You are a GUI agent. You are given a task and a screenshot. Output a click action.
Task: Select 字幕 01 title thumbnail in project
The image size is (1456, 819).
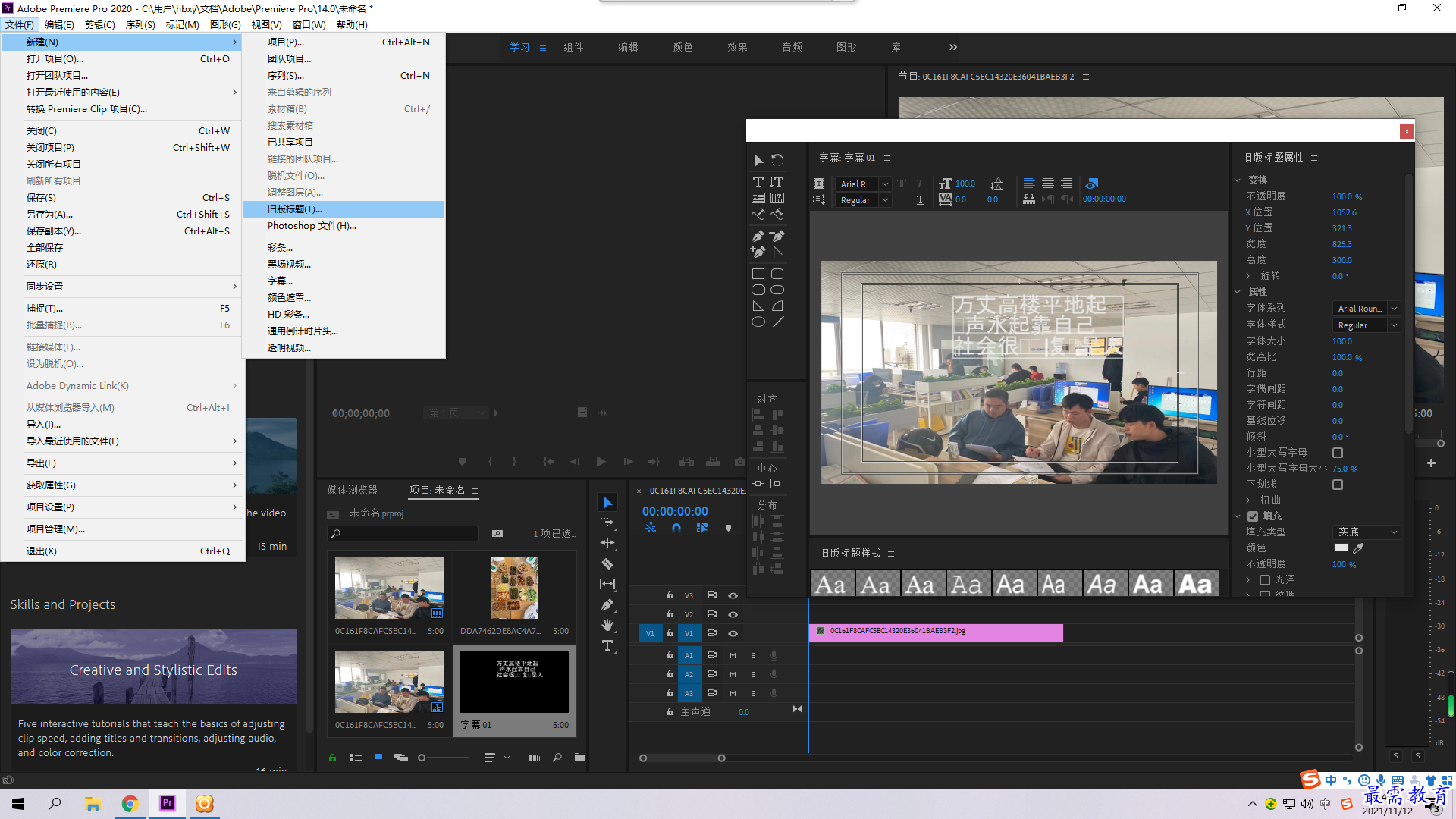coord(514,682)
